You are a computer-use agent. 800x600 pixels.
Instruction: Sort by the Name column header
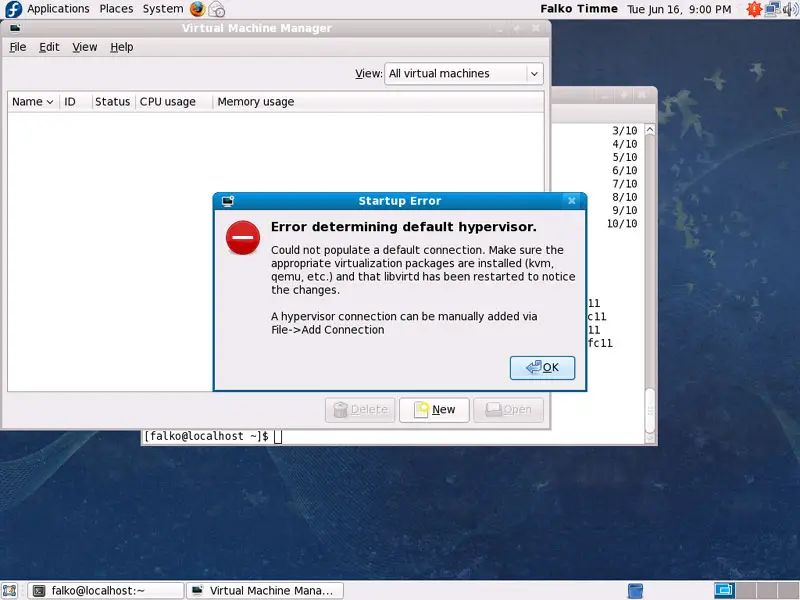coord(33,102)
